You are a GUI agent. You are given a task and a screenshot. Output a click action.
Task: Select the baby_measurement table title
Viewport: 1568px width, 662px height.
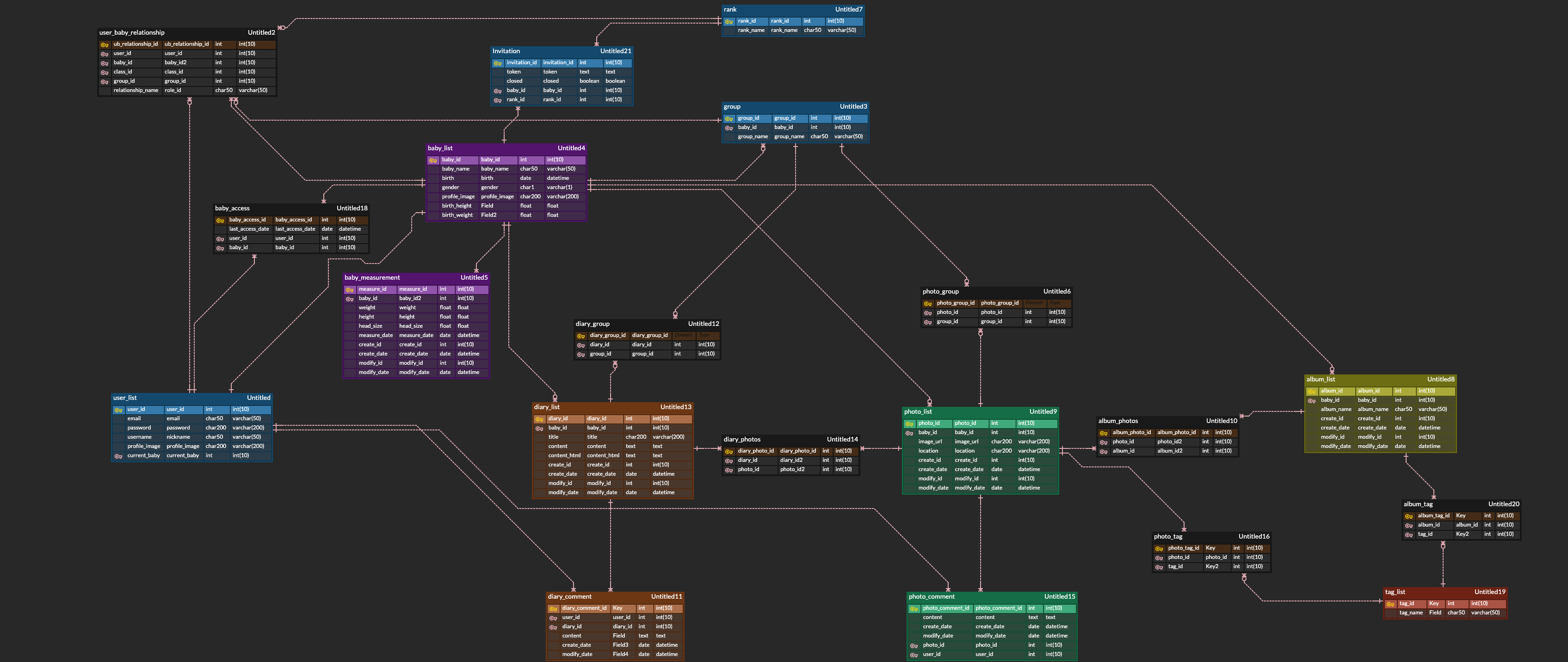point(372,277)
